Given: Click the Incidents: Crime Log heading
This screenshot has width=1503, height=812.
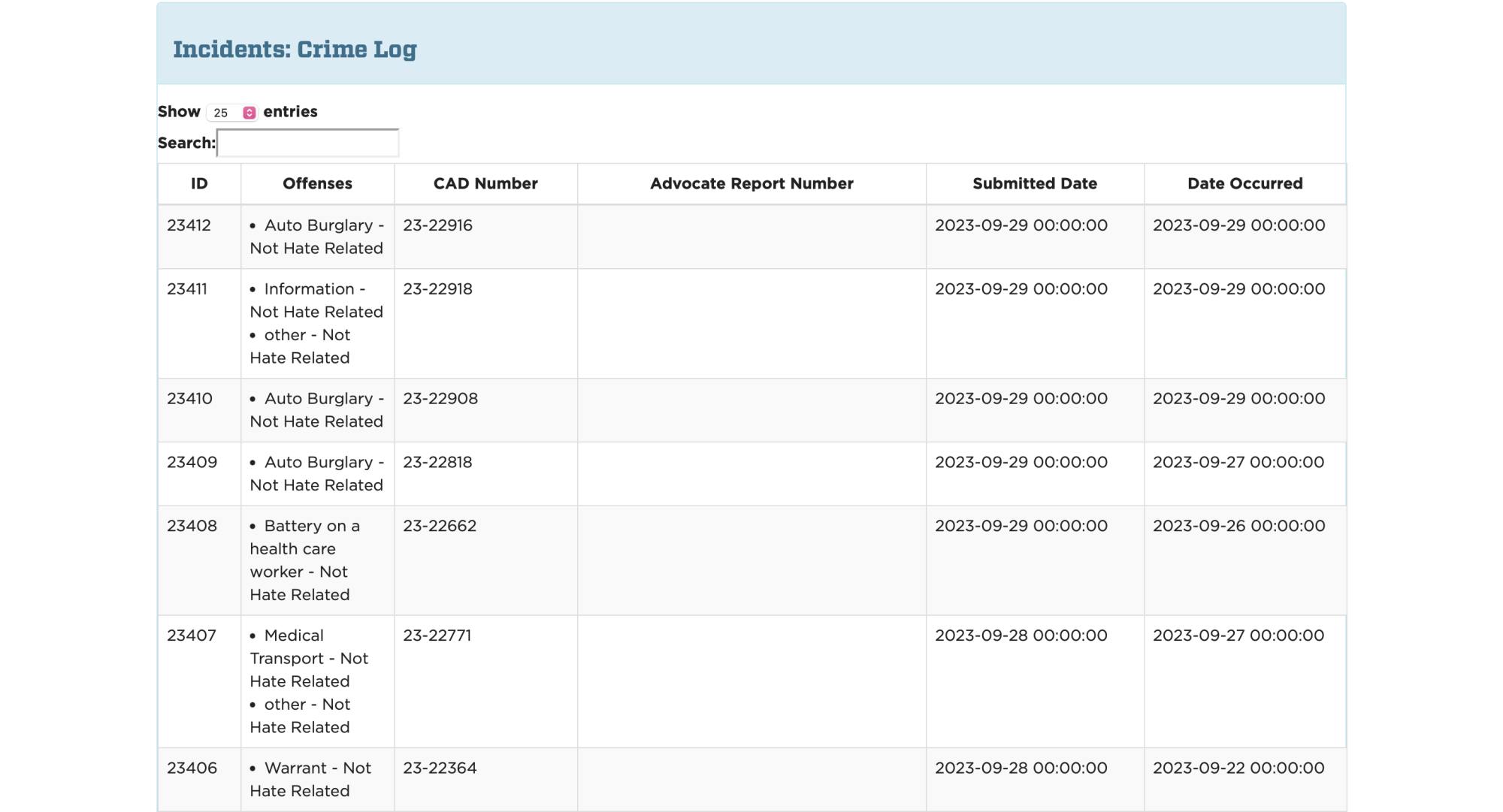Looking at the screenshot, I should [295, 50].
